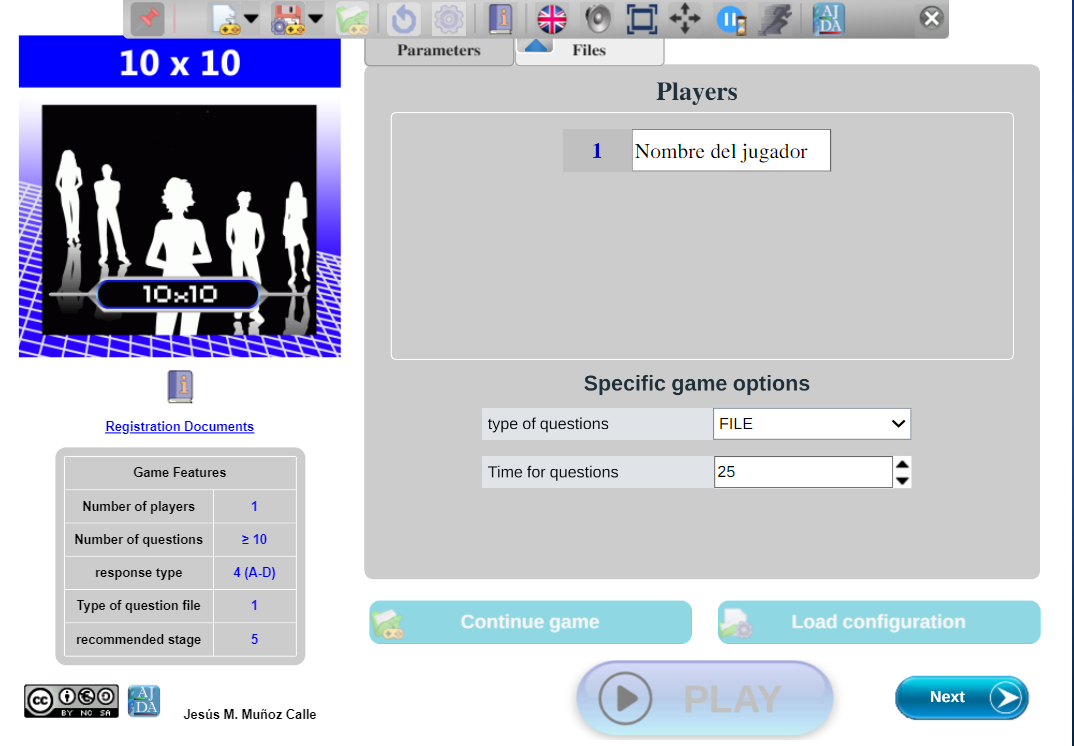The width and height of the screenshot is (1074, 746).
Task: Switch to the Files tab
Action: coord(589,50)
